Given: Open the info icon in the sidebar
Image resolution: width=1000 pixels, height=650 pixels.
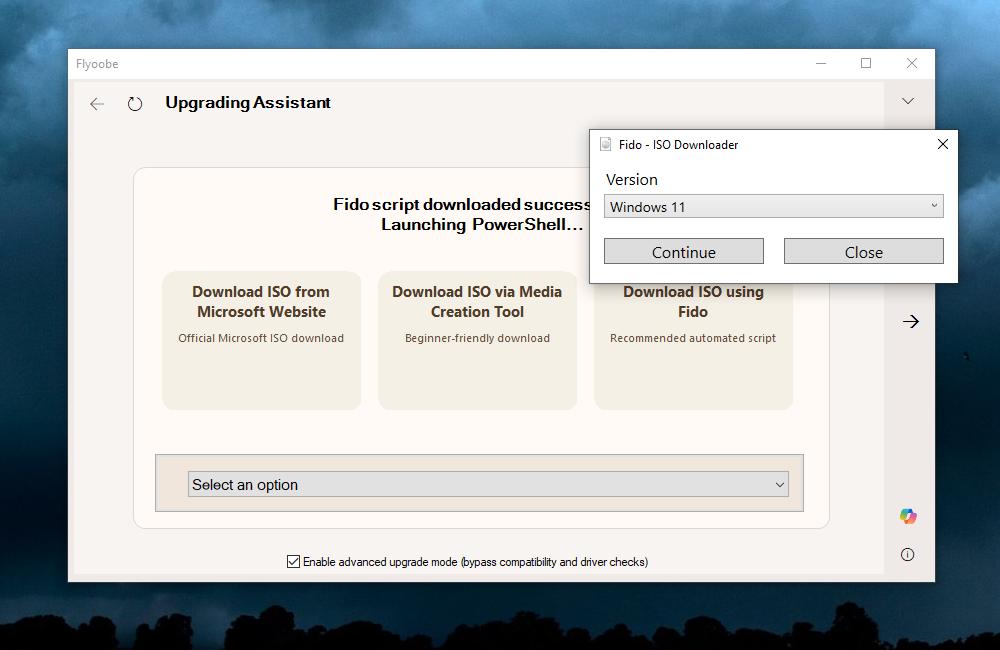Looking at the screenshot, I should (x=908, y=554).
